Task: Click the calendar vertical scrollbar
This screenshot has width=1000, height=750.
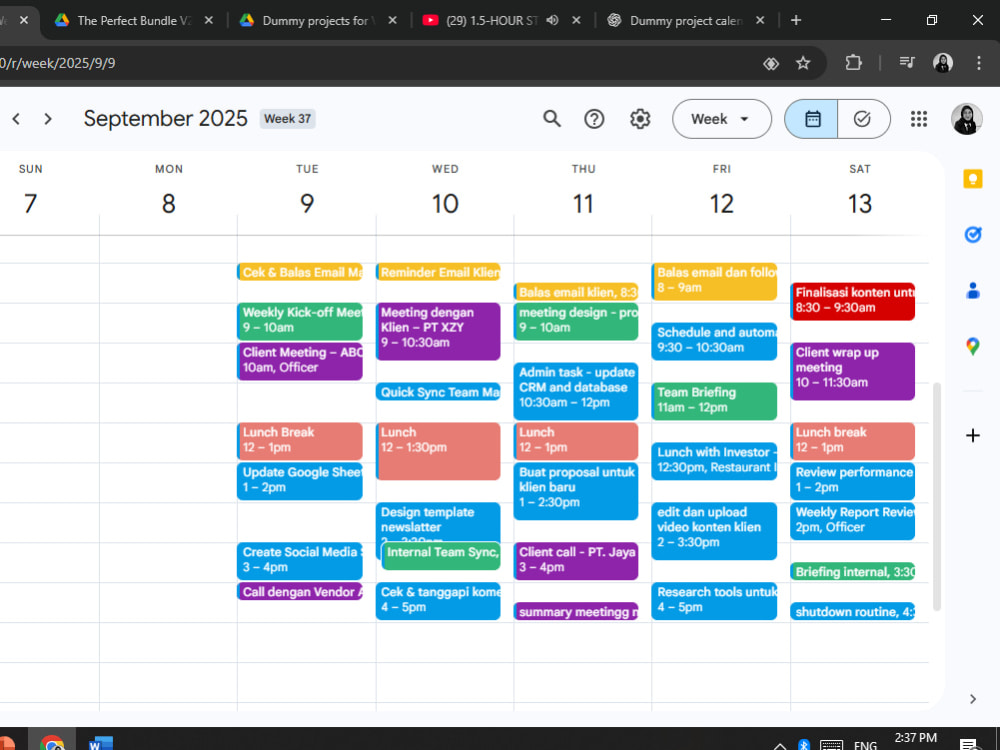Action: (x=936, y=497)
